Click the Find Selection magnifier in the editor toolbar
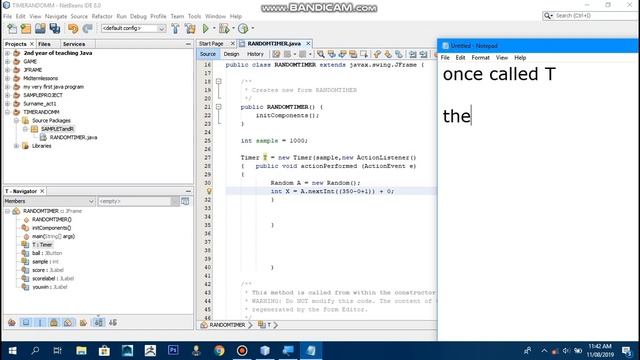 (x=321, y=54)
